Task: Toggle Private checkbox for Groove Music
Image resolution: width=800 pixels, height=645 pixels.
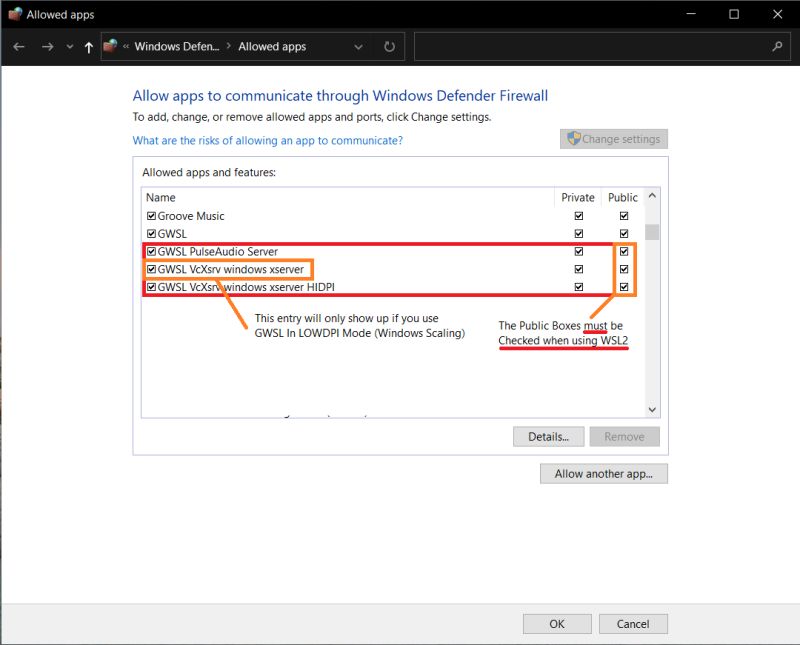Action: [579, 216]
